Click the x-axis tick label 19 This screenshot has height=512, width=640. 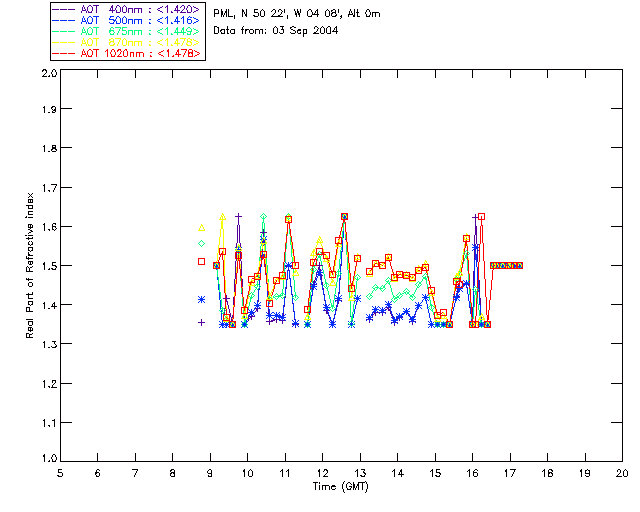[x=585, y=473]
